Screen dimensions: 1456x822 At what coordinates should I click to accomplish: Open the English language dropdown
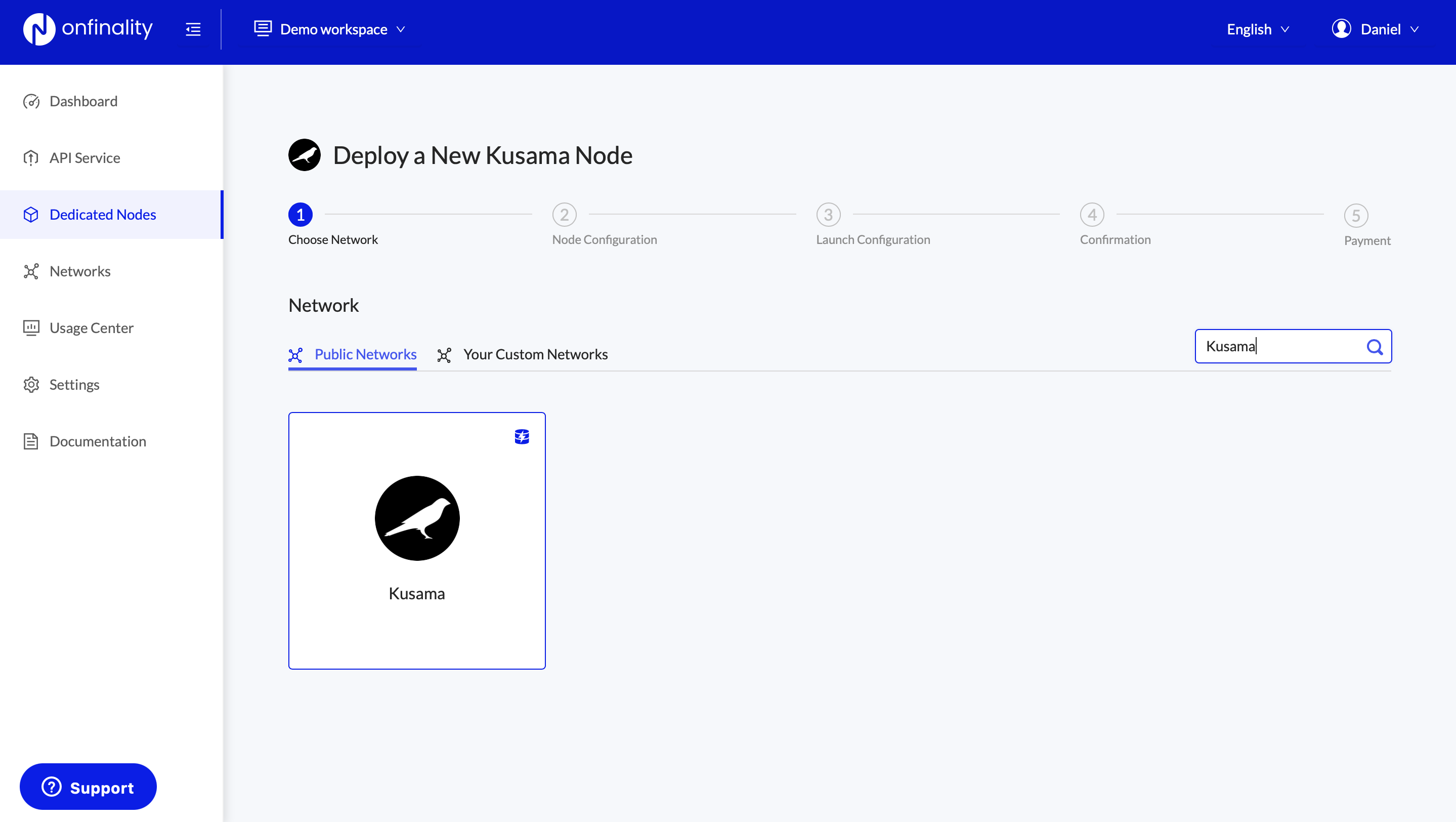click(x=1257, y=29)
